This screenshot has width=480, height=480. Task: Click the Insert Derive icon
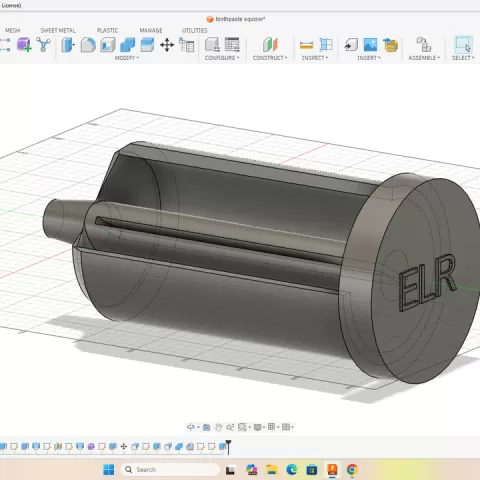[351, 45]
